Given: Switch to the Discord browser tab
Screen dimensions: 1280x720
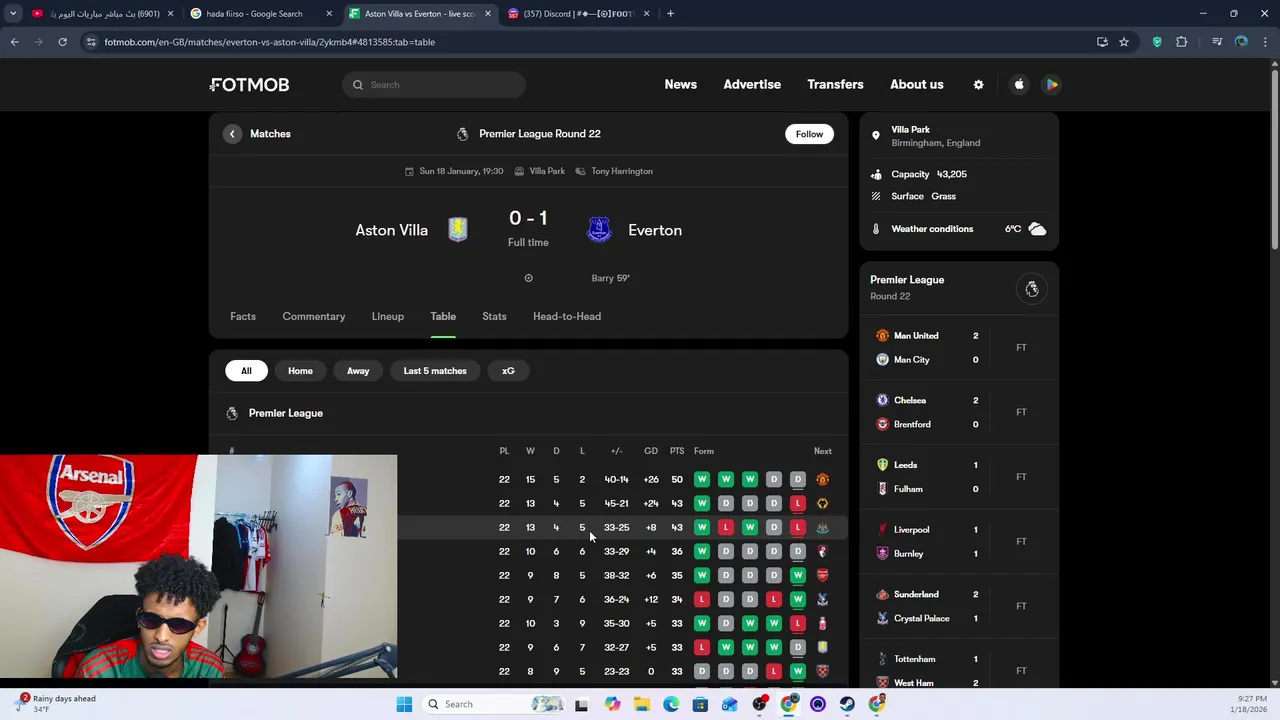Looking at the screenshot, I should click(580, 14).
